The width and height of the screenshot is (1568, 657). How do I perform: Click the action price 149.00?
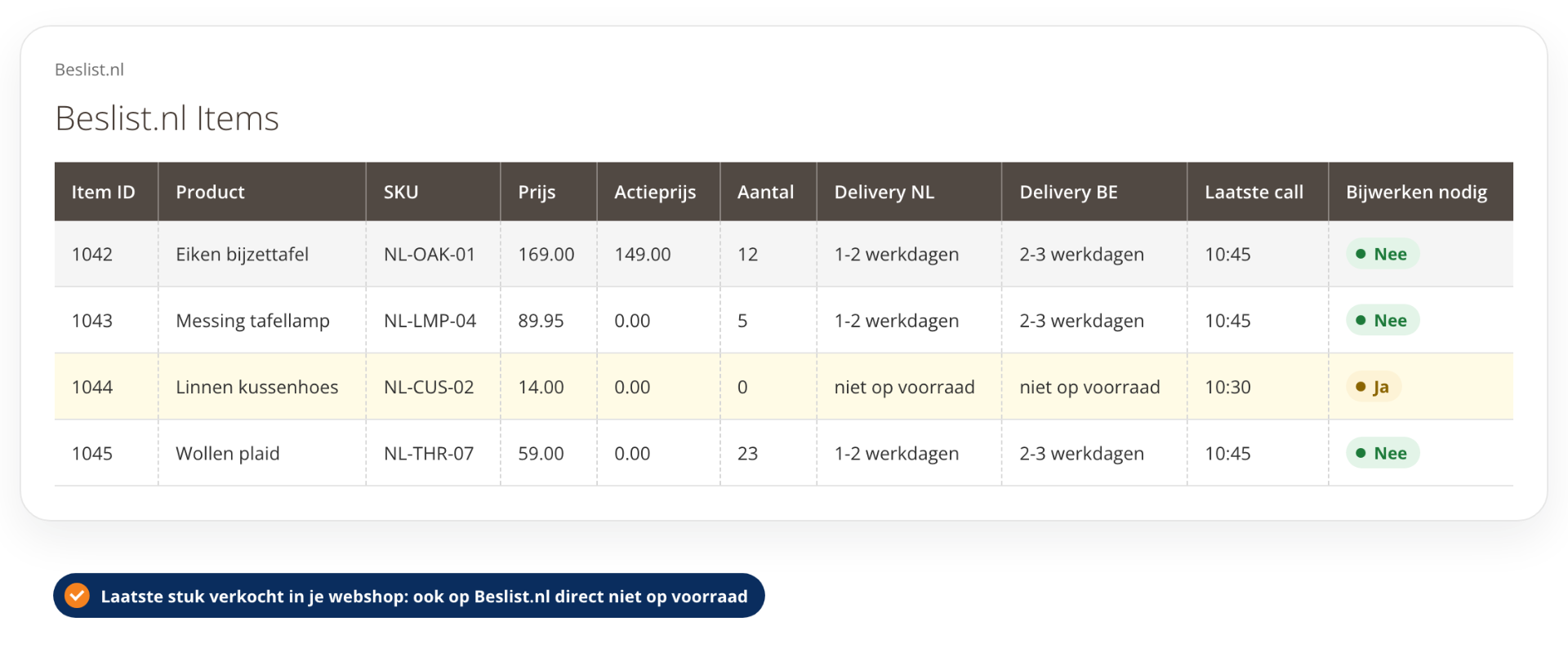[643, 255]
